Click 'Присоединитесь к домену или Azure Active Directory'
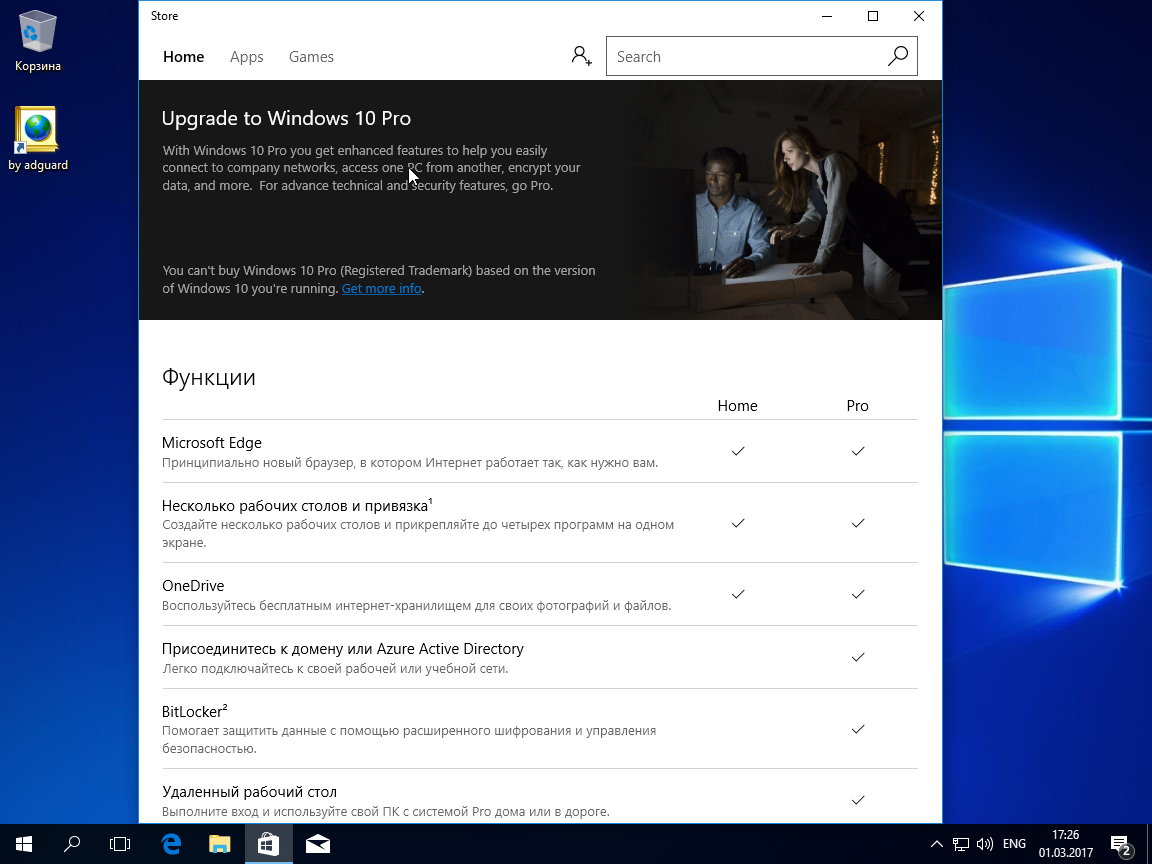1152x864 pixels. (x=342, y=649)
